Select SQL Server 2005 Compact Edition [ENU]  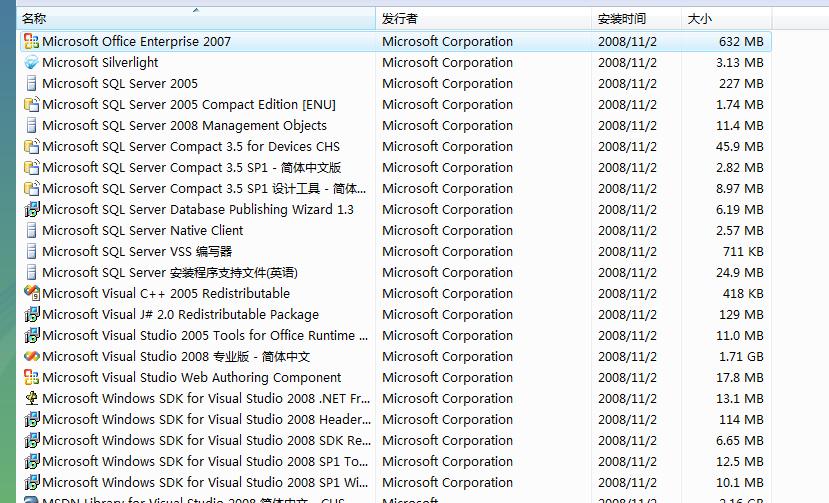189,105
